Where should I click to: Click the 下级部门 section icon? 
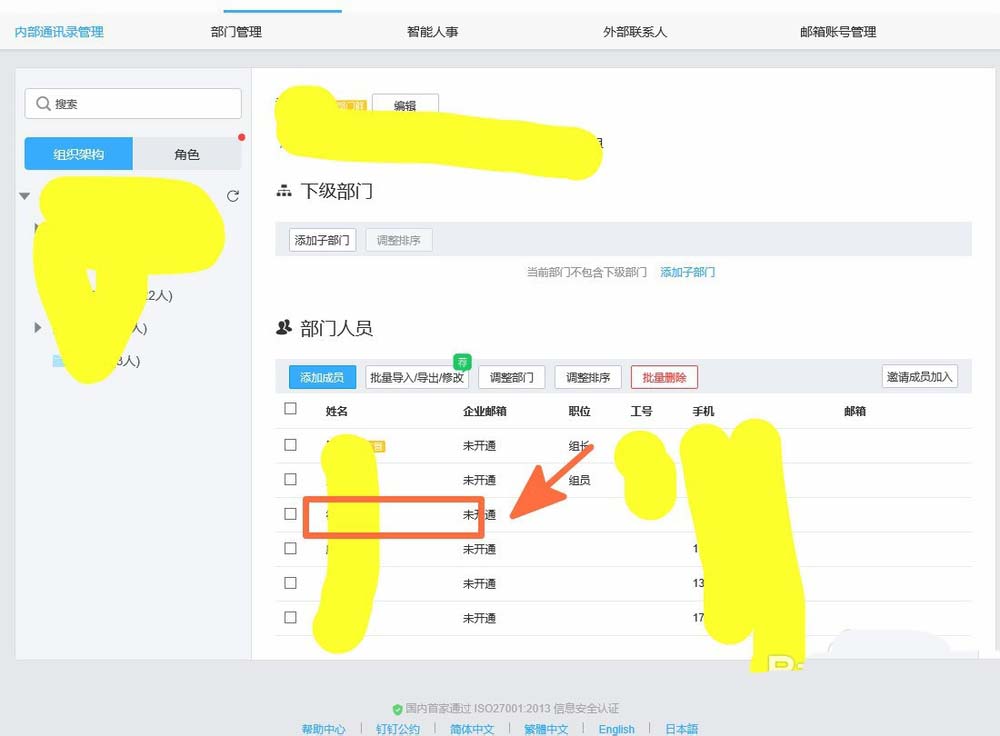[x=284, y=190]
